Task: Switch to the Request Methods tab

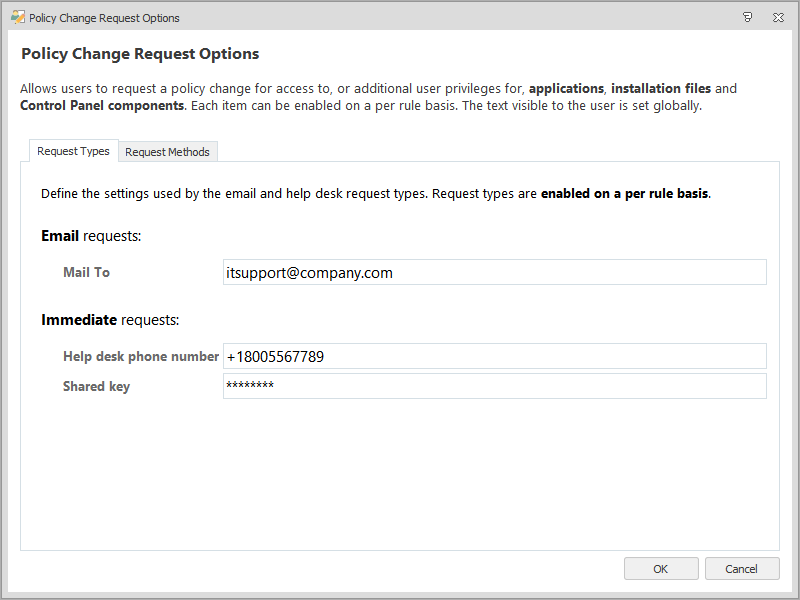Action: [x=167, y=152]
